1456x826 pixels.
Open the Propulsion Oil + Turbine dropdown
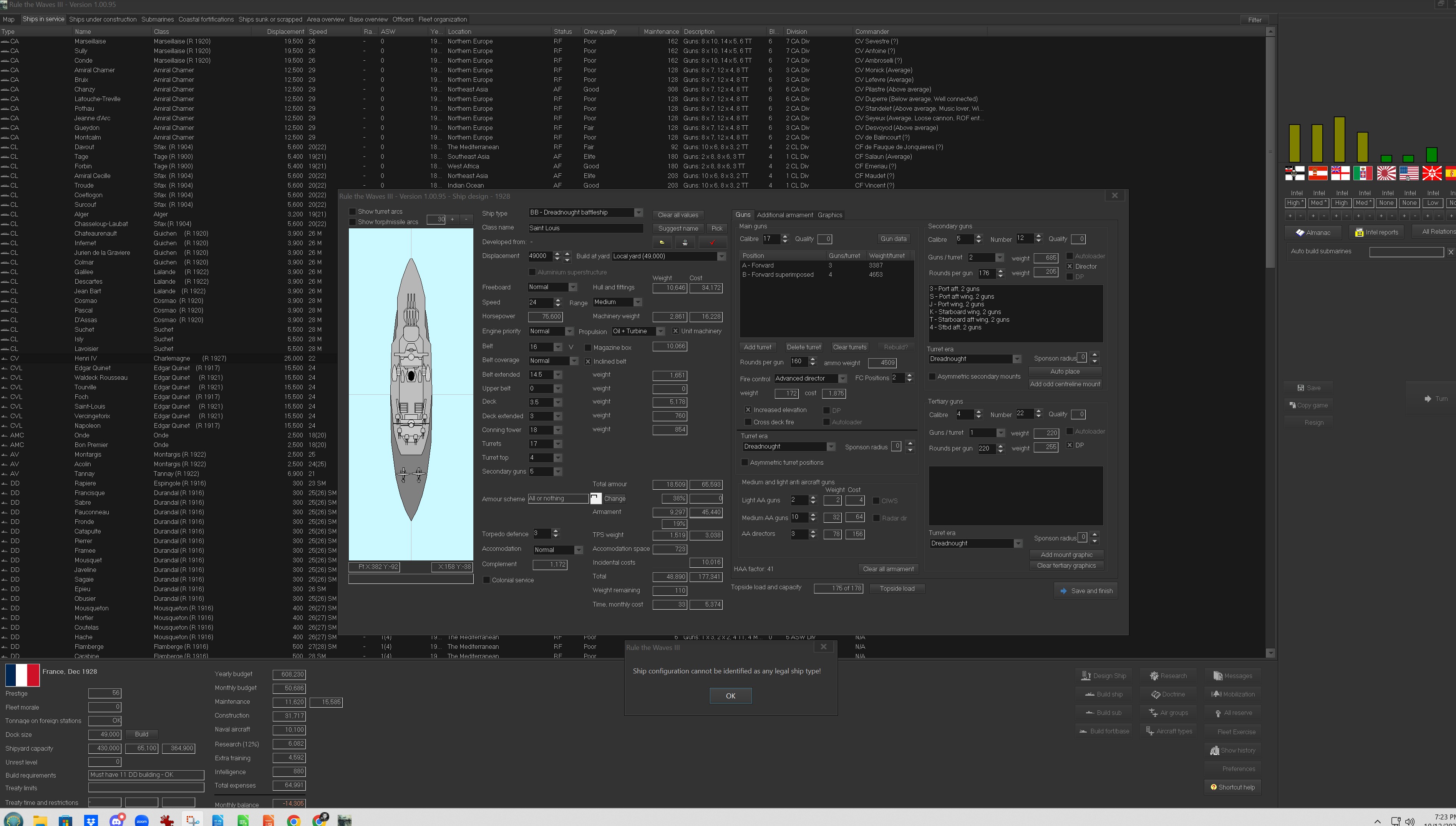pyautogui.click(x=660, y=331)
